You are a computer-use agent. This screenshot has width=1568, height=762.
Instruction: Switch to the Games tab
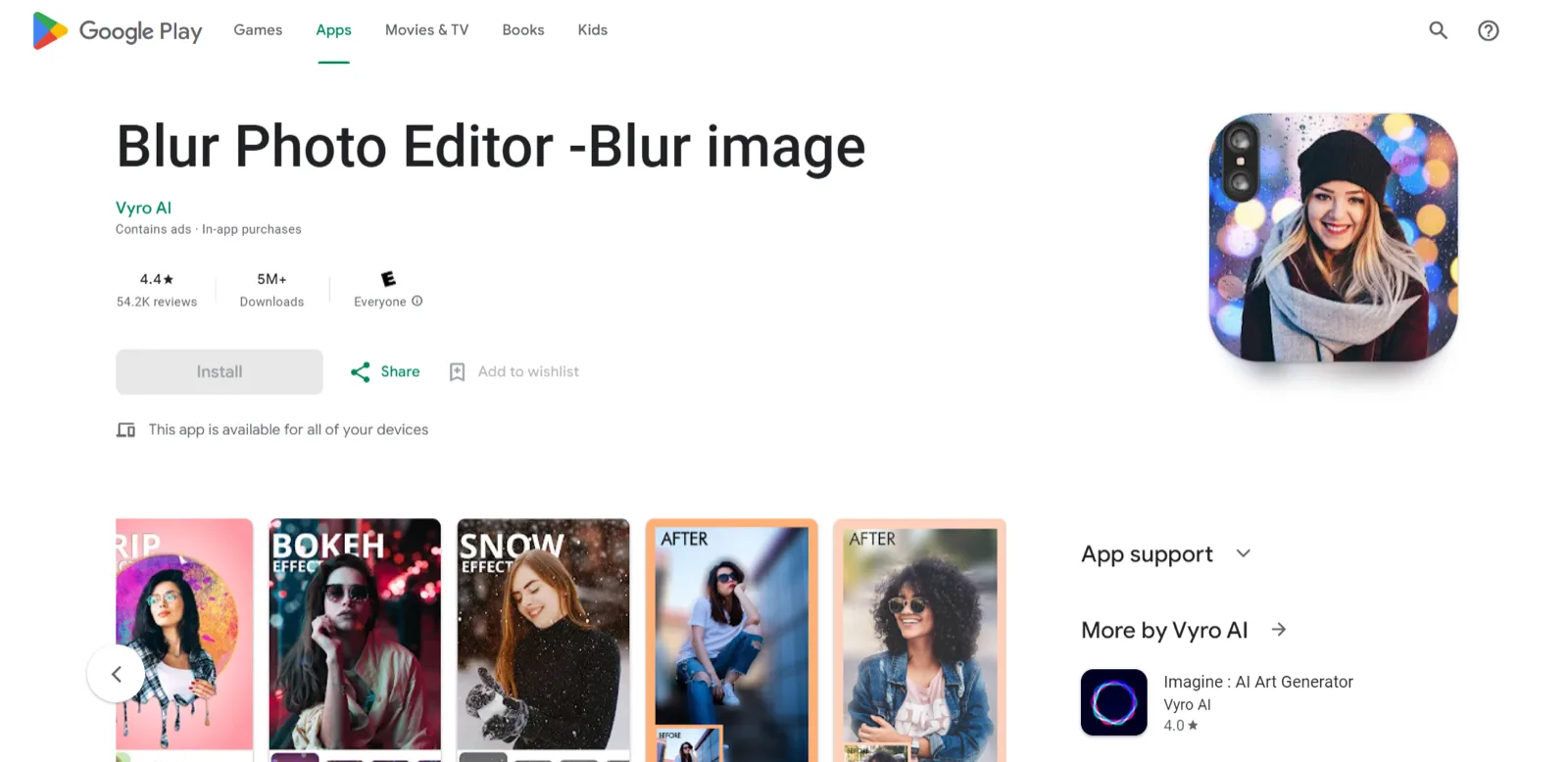point(258,30)
